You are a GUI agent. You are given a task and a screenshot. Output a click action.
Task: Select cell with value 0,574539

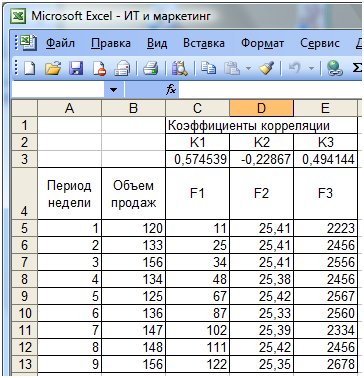pos(197,159)
